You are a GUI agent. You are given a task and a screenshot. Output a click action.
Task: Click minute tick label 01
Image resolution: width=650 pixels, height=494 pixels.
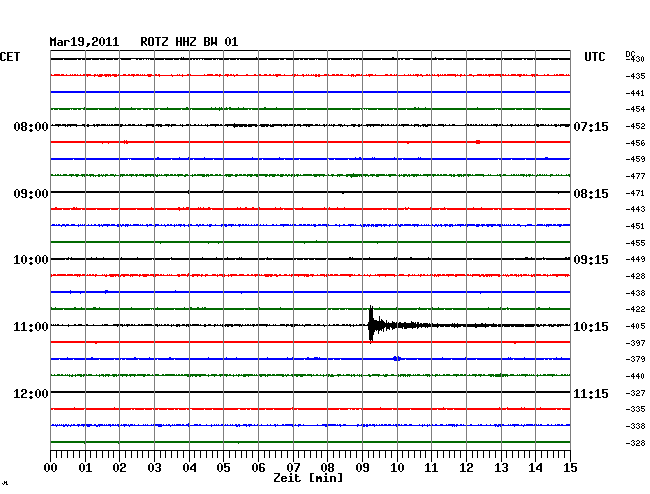point(85,468)
